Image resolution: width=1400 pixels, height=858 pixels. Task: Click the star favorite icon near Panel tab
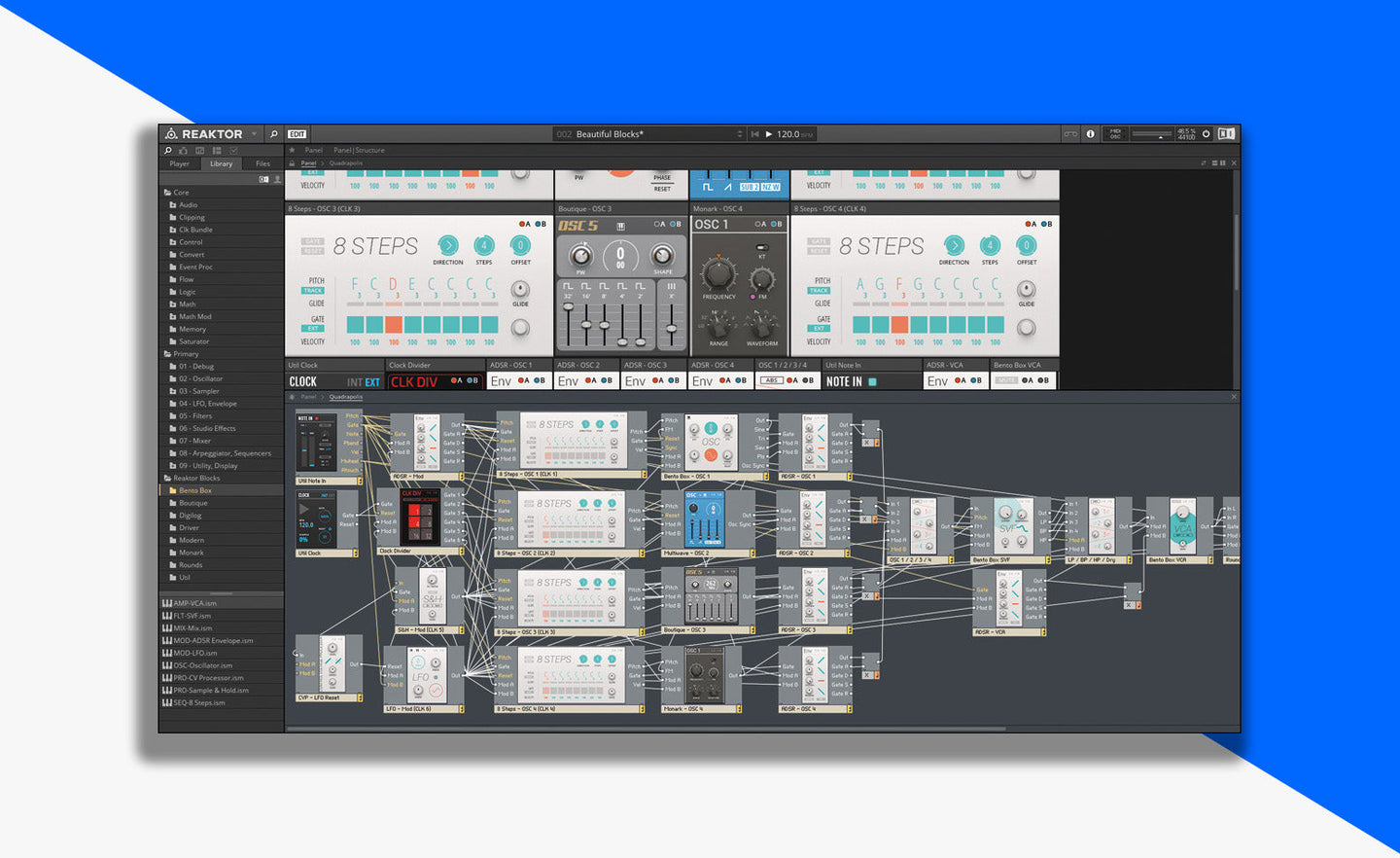292,151
